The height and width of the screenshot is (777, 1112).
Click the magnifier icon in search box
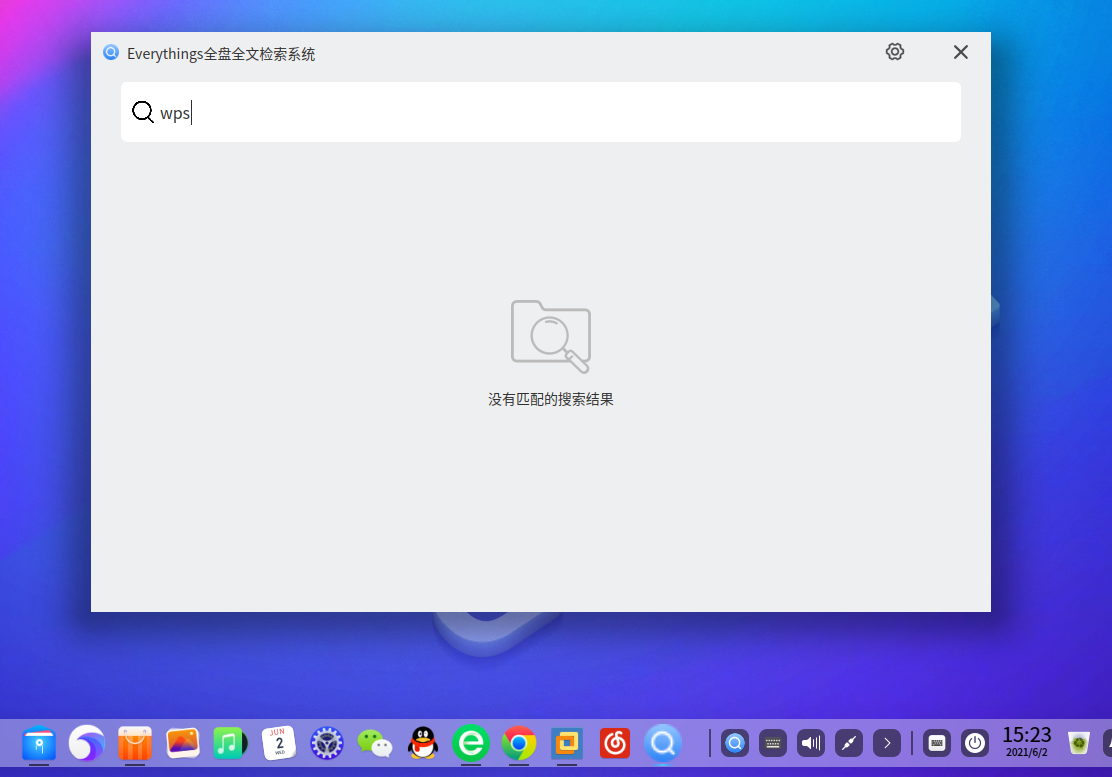point(143,111)
